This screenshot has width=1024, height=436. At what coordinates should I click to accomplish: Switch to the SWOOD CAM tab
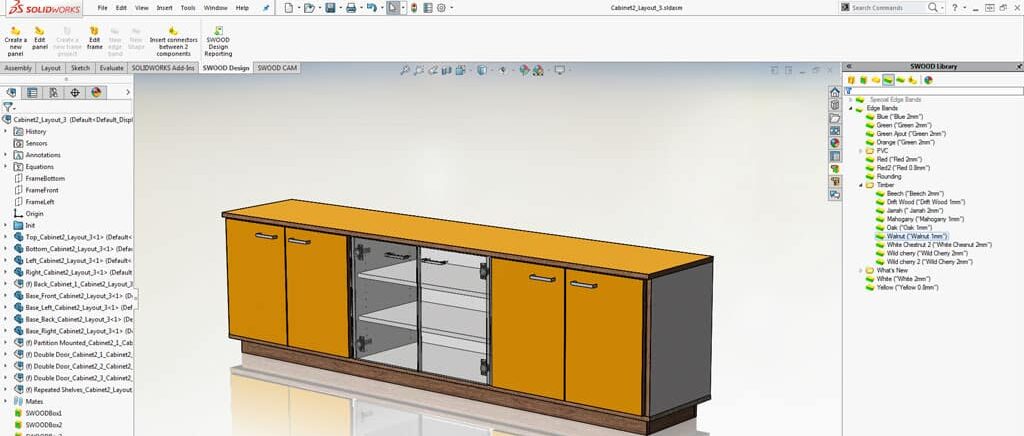tap(277, 68)
